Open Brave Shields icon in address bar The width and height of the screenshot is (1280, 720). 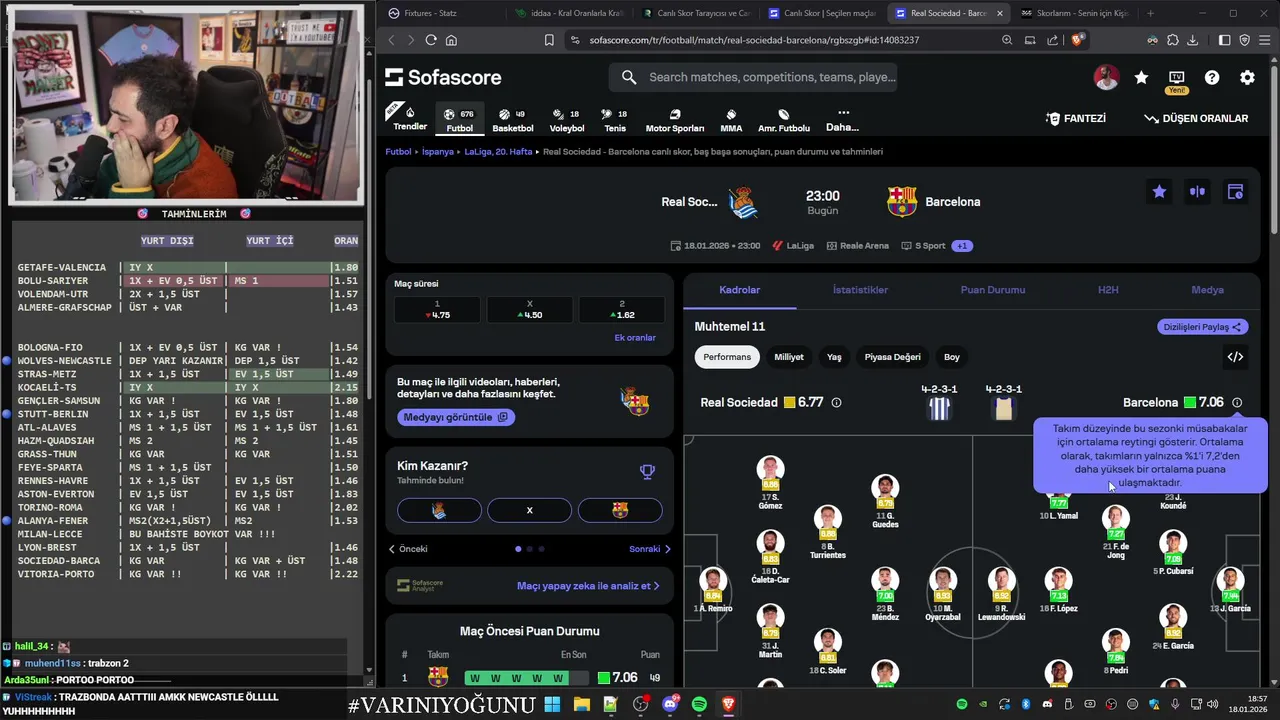pos(1077,40)
